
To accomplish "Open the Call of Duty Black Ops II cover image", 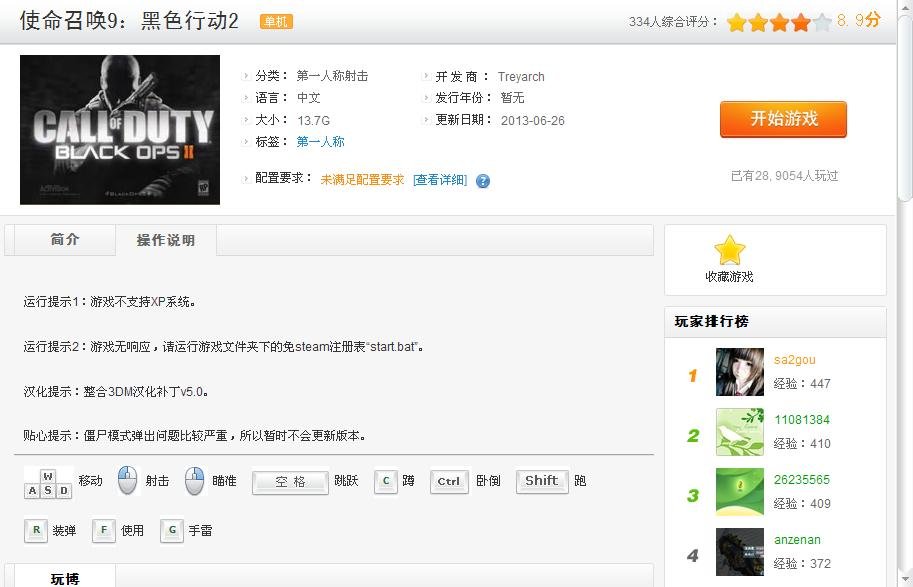I will coord(120,130).
